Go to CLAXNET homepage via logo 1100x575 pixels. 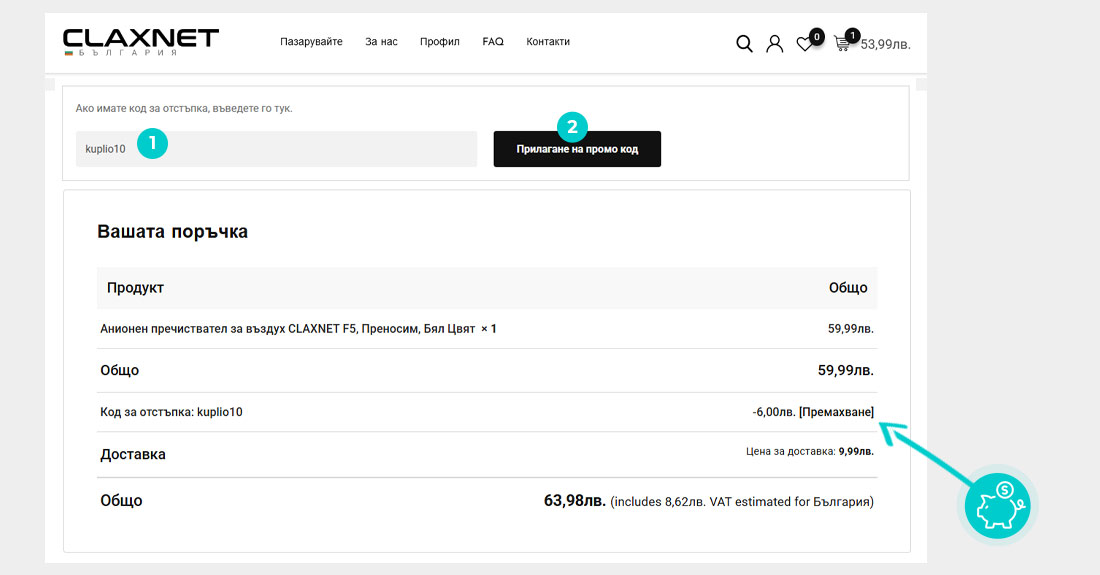[141, 42]
